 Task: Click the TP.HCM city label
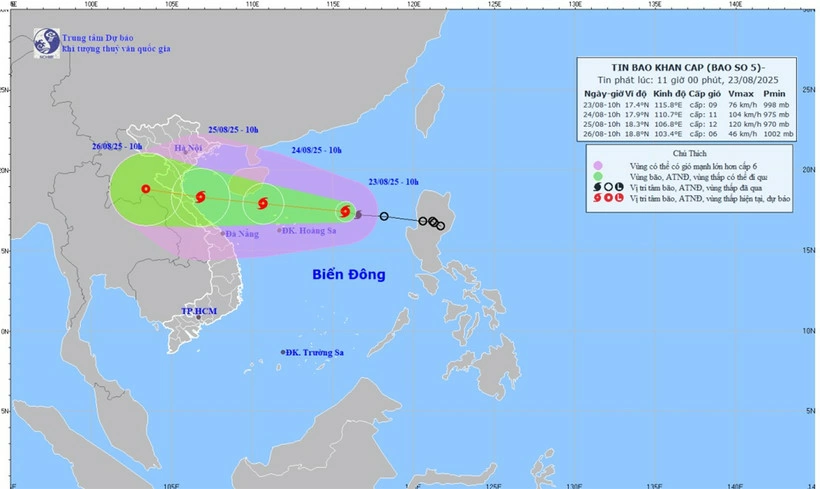point(200,311)
